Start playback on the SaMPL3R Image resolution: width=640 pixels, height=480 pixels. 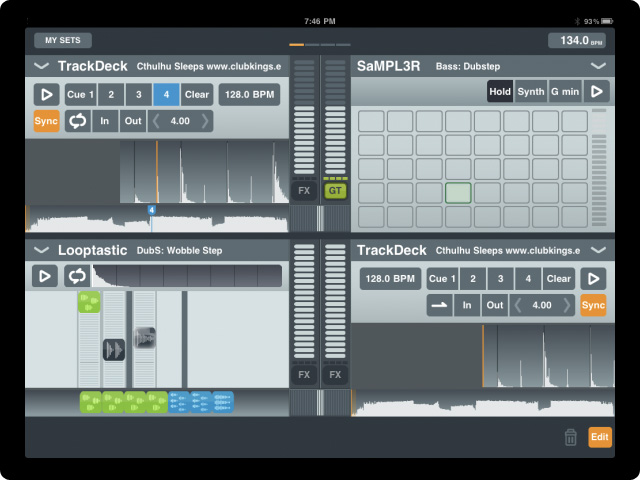(597, 92)
